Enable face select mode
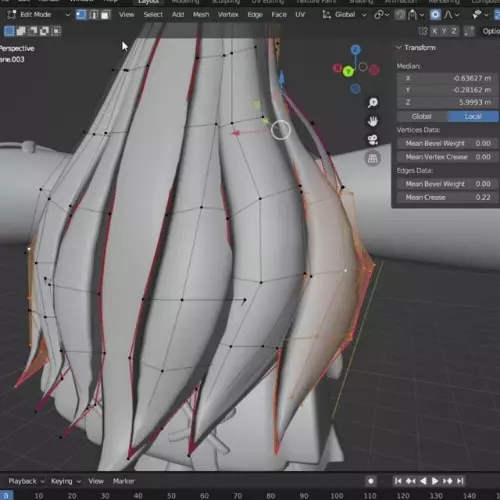Screen dimensions: 500x500 coord(105,15)
